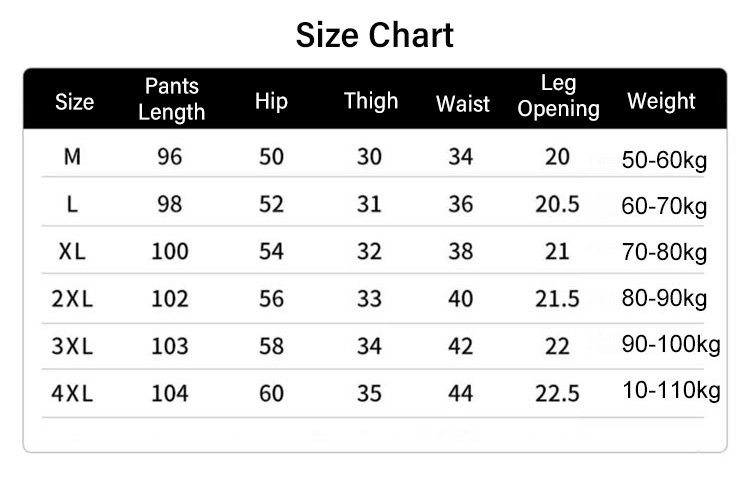Click the Size Chart title
The image size is (750, 478).
pos(375,36)
